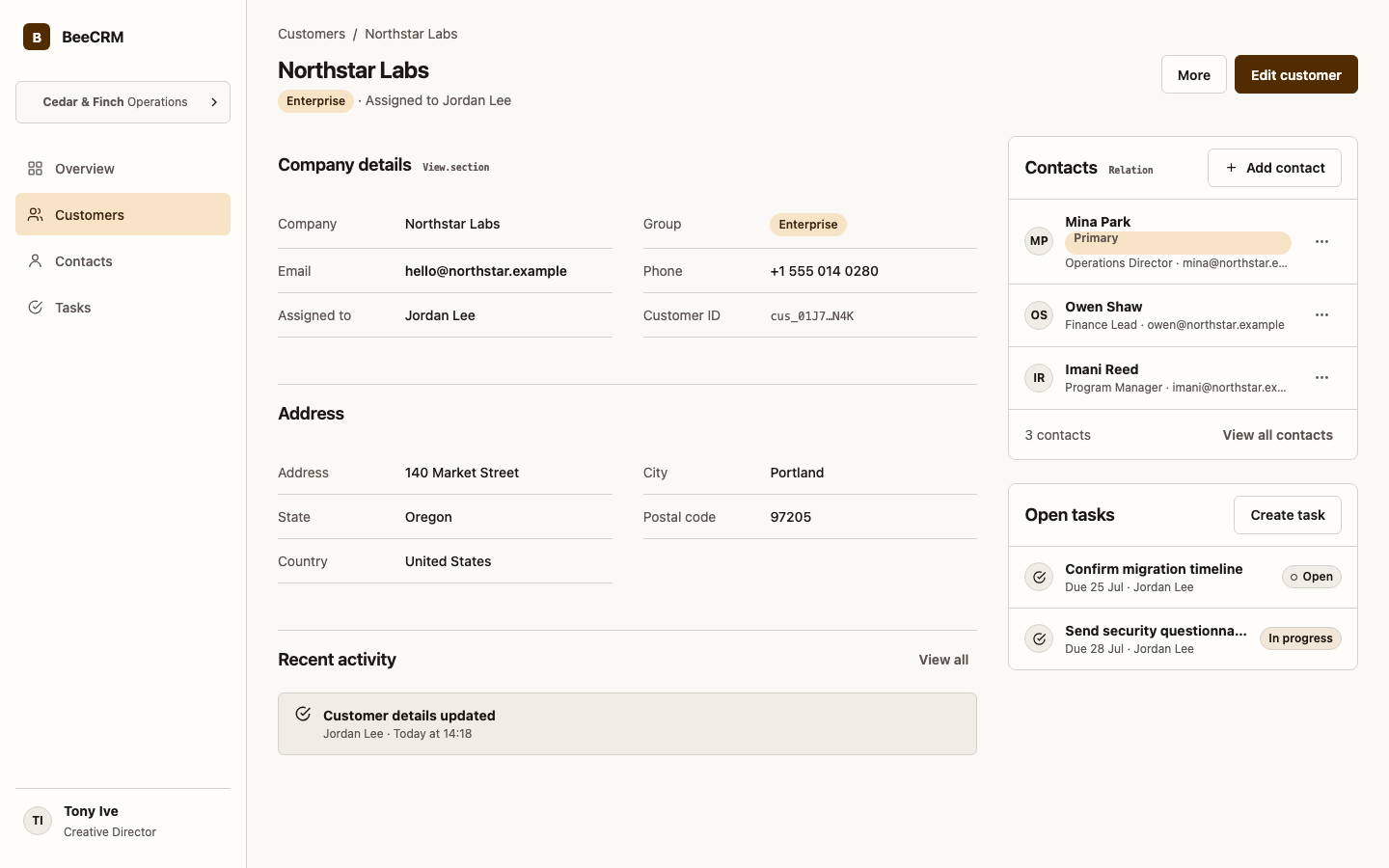
Task: Click the Tony Ive user profile name
Action: coord(91,811)
